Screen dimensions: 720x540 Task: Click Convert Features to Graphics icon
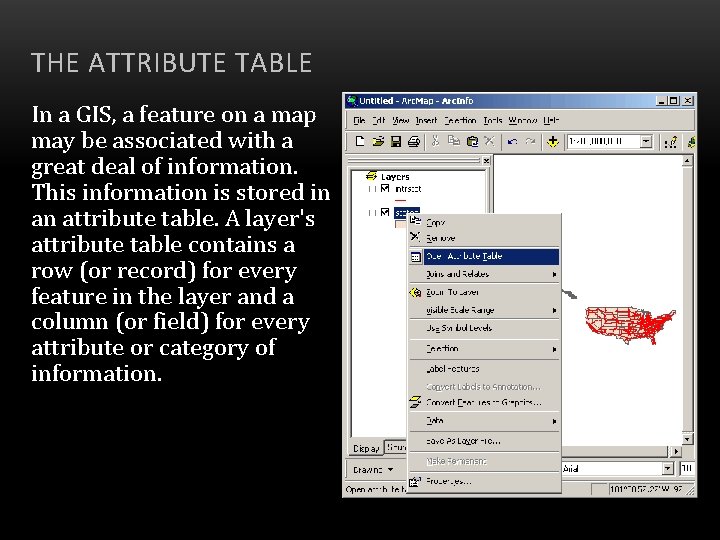tap(416, 402)
